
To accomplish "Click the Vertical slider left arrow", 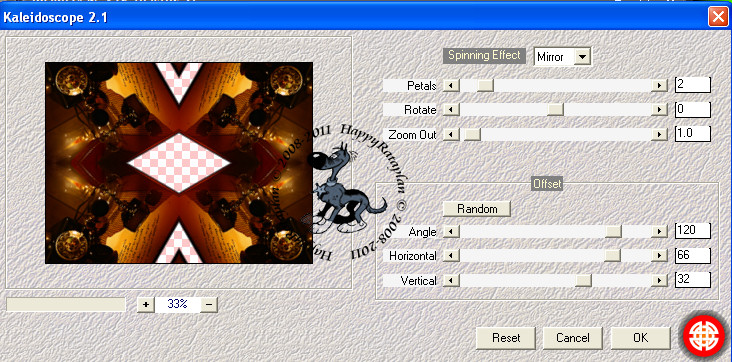I will pyautogui.click(x=451, y=280).
